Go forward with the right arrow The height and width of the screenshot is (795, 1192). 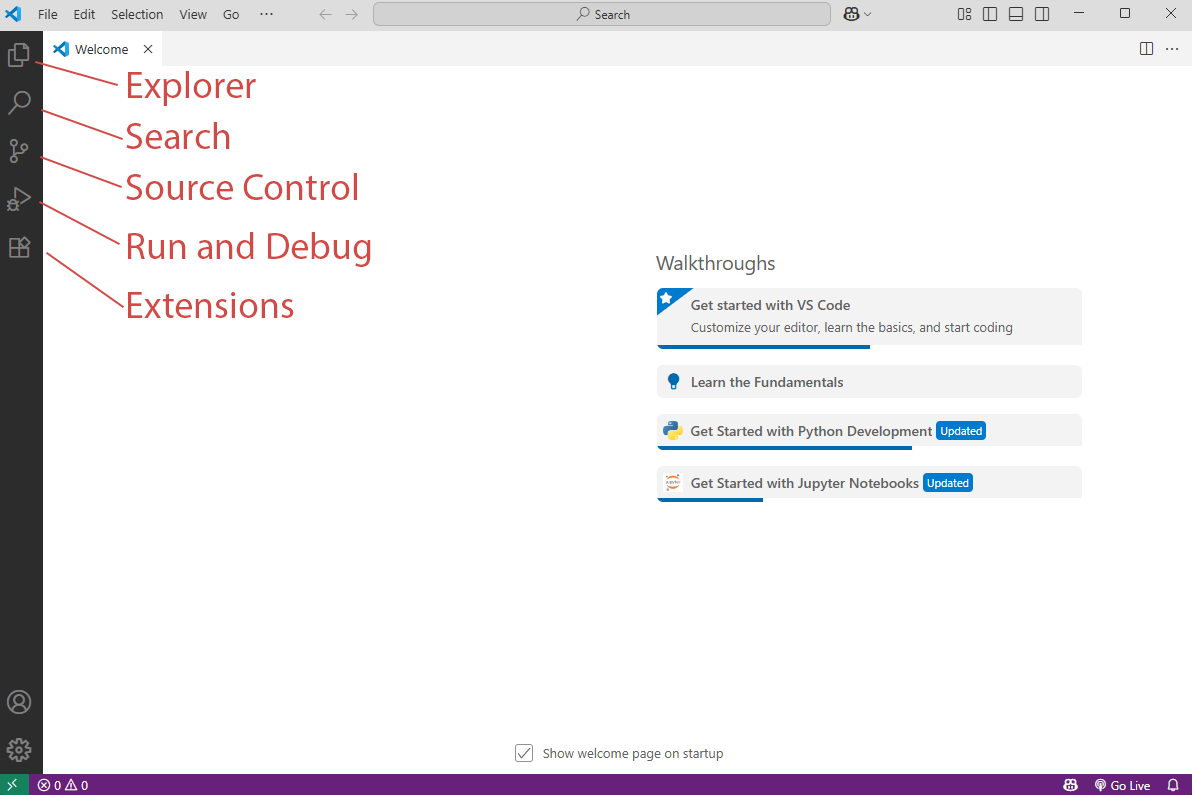coord(351,14)
